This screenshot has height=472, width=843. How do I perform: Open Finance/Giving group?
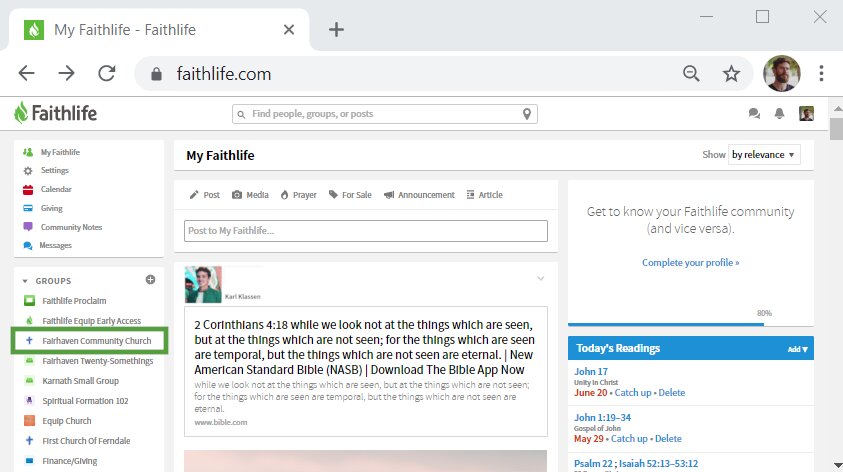[70, 461]
